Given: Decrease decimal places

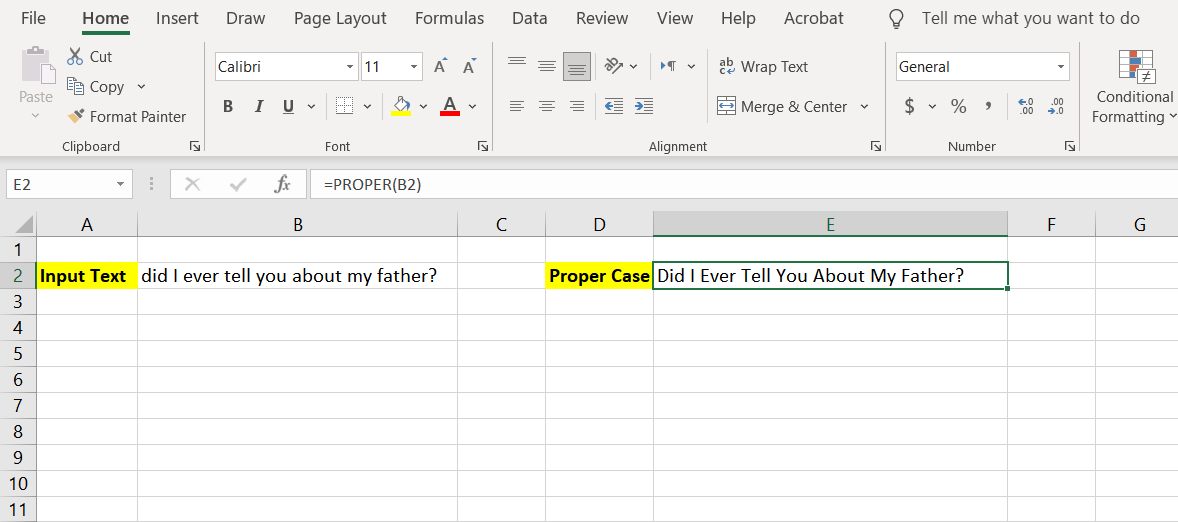Looking at the screenshot, I should click(1056, 106).
